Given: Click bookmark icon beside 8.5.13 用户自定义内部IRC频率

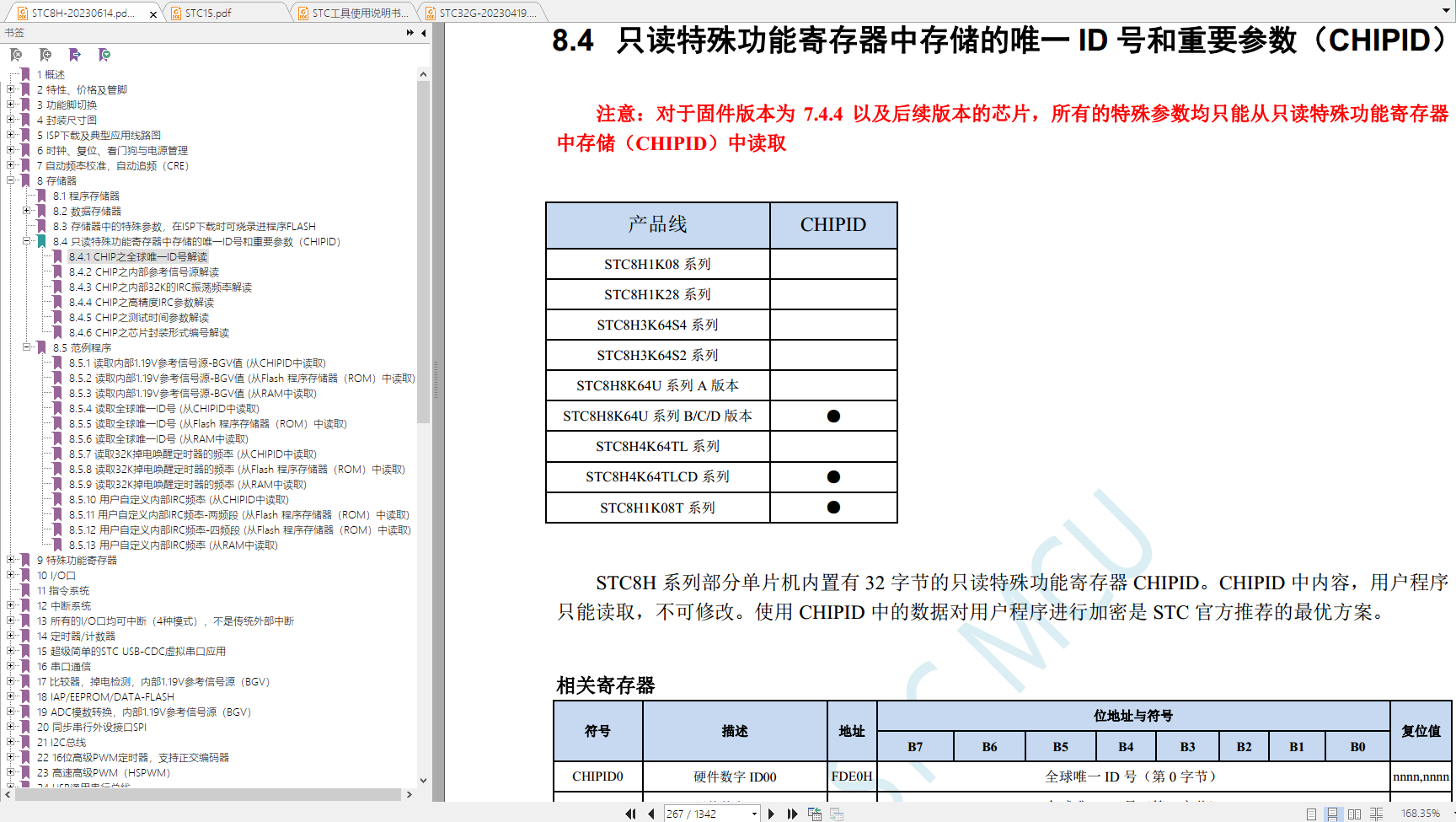Looking at the screenshot, I should (x=57, y=545).
